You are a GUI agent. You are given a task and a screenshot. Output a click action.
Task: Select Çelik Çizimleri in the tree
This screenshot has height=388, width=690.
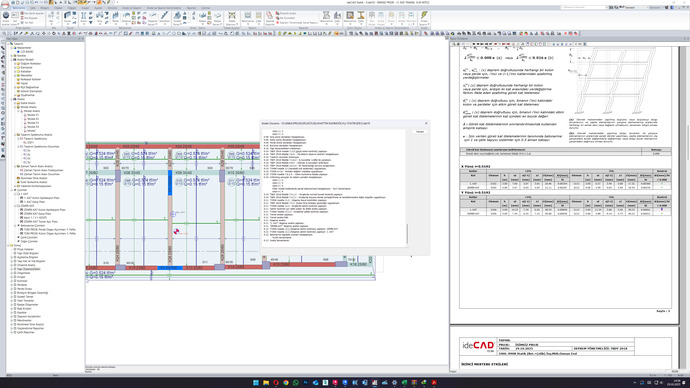(x=29, y=237)
